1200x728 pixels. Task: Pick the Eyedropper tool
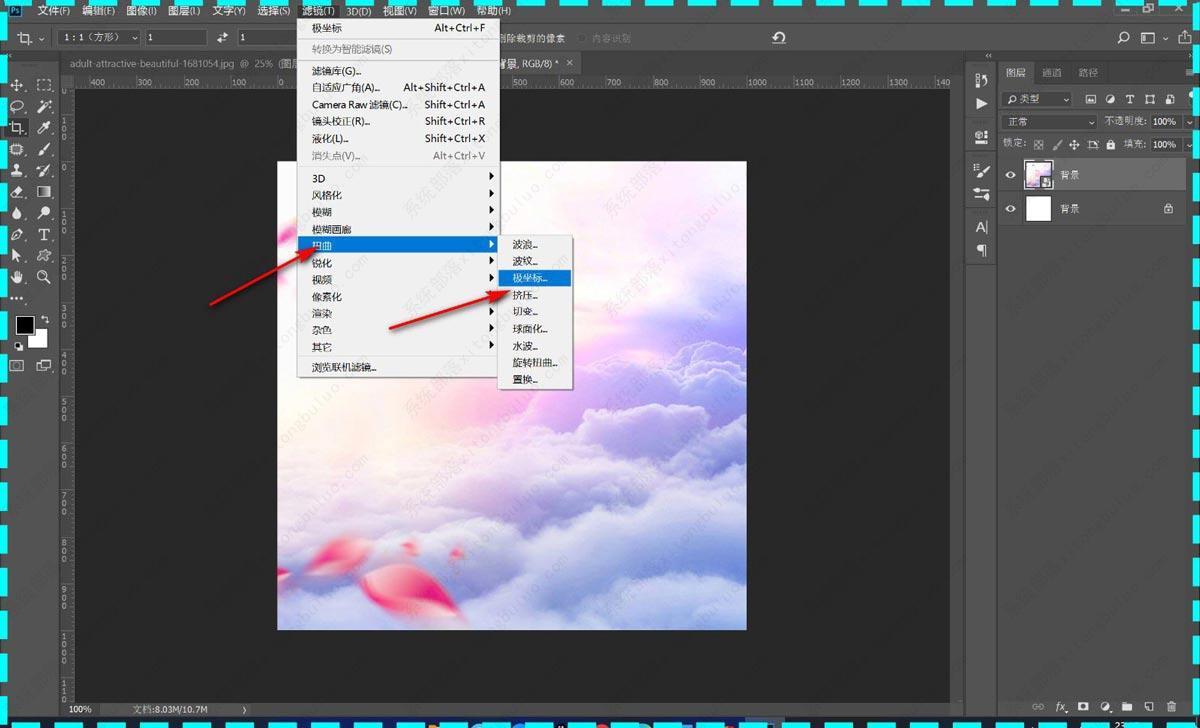[44, 128]
